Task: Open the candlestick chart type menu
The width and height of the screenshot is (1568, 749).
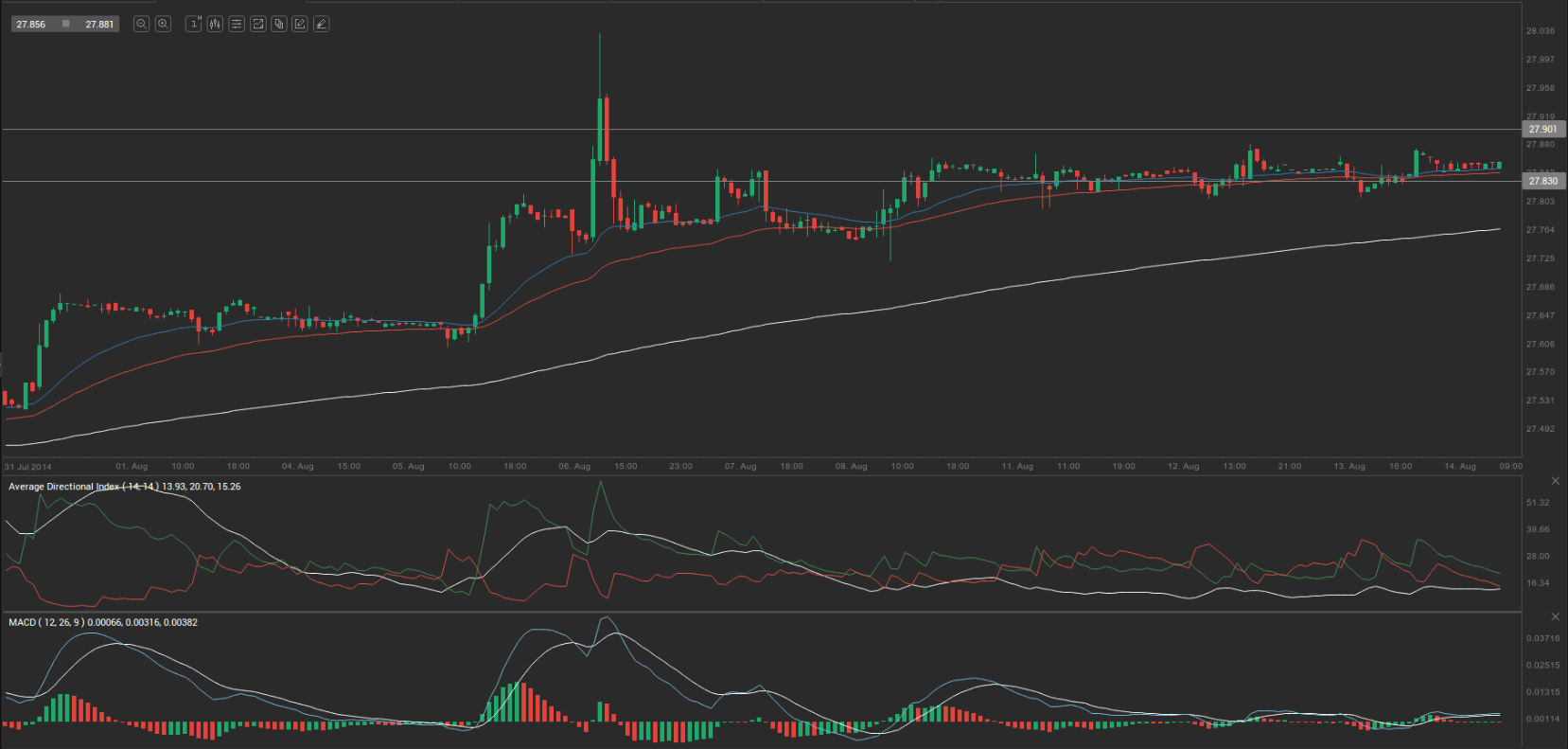Action: [215, 24]
